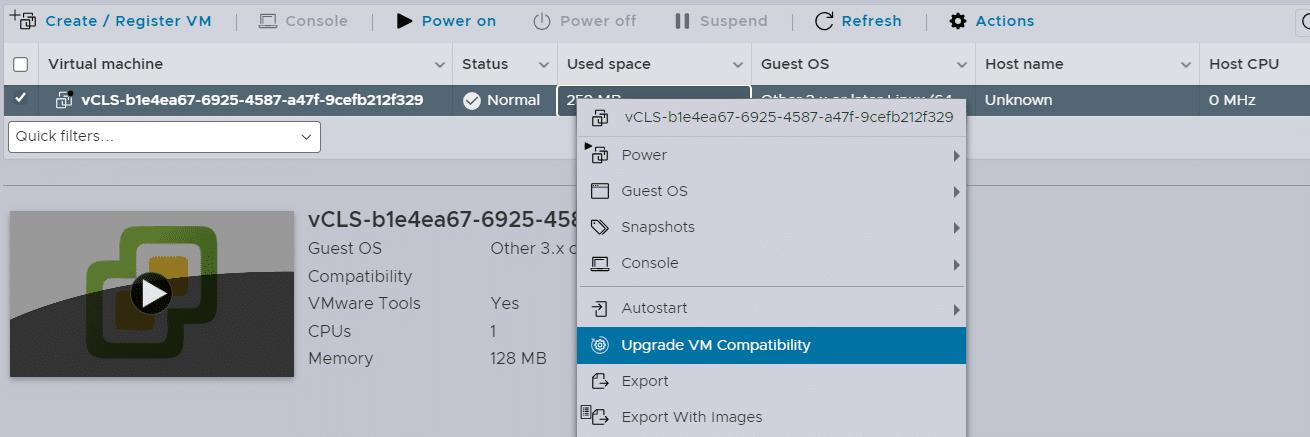Click the 128 MB memory value

click(x=518, y=358)
